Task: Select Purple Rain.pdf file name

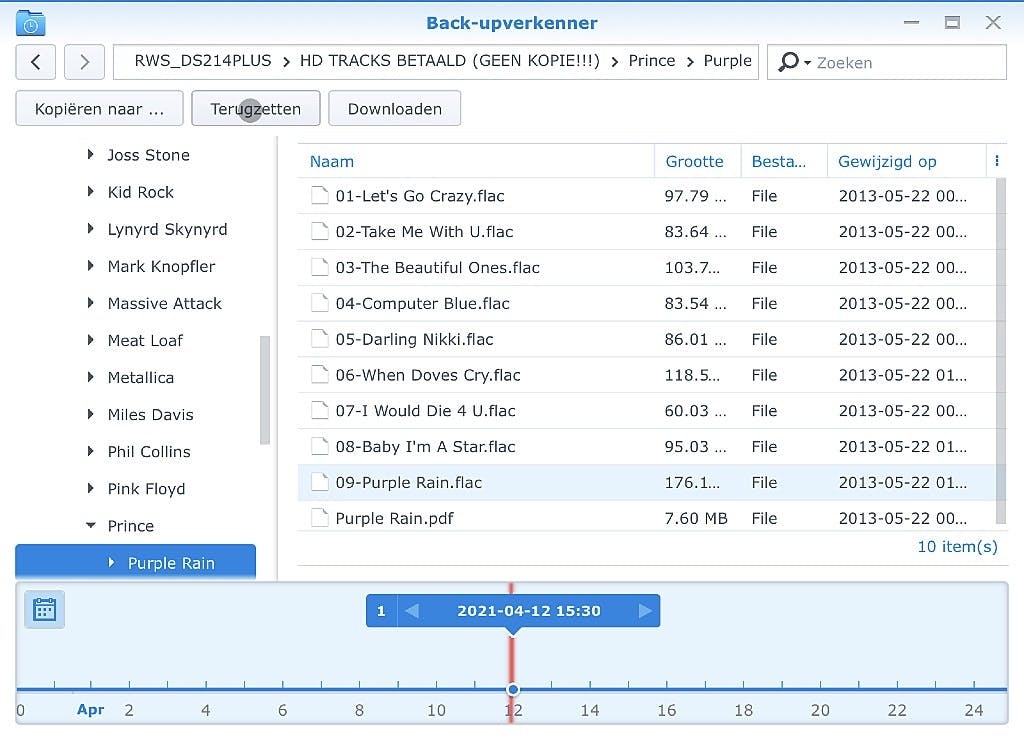Action: (x=394, y=519)
